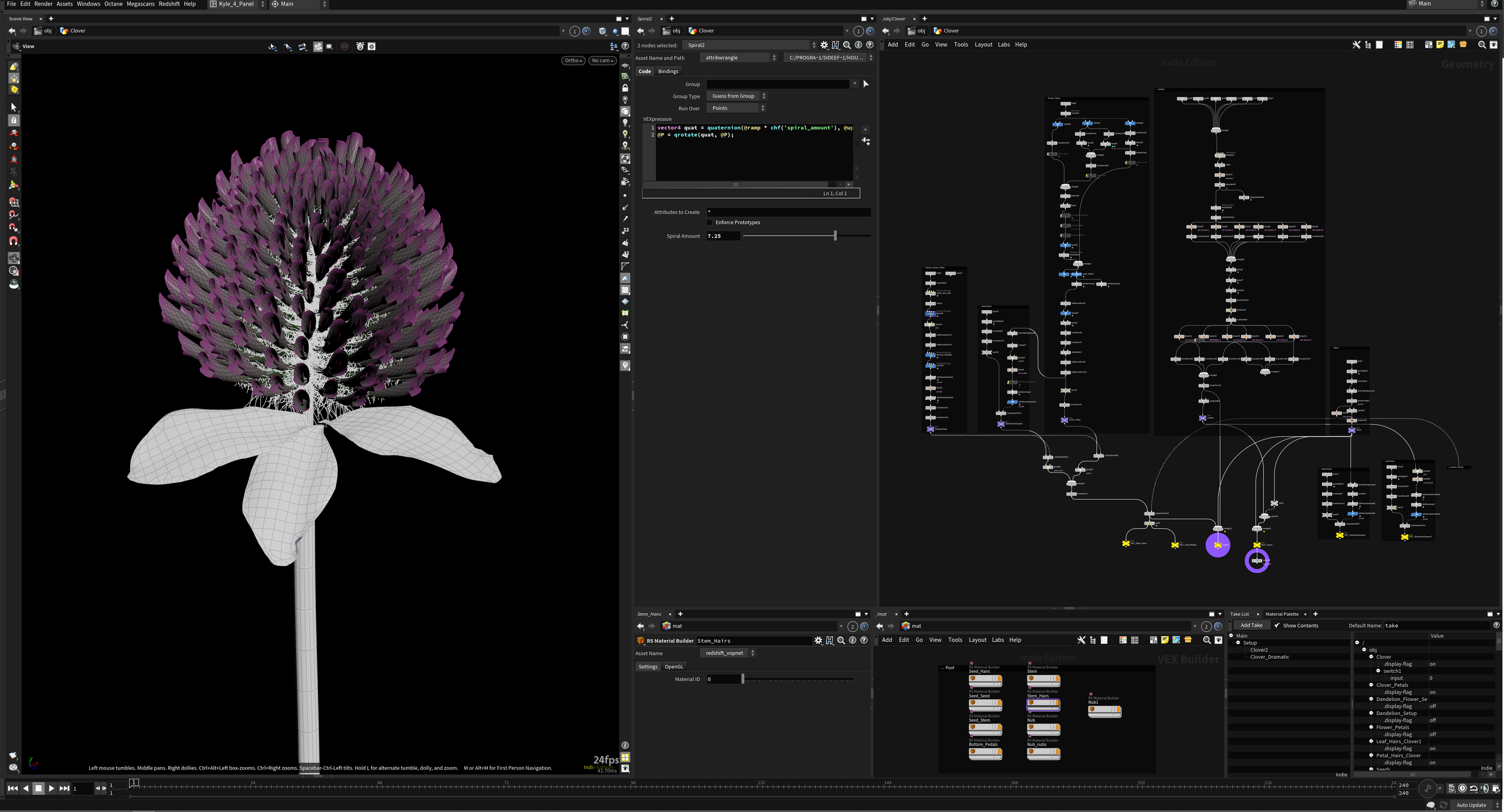Click the Multi Snapping red magnet icon
This screenshot has height=812, width=1504.
point(14,240)
